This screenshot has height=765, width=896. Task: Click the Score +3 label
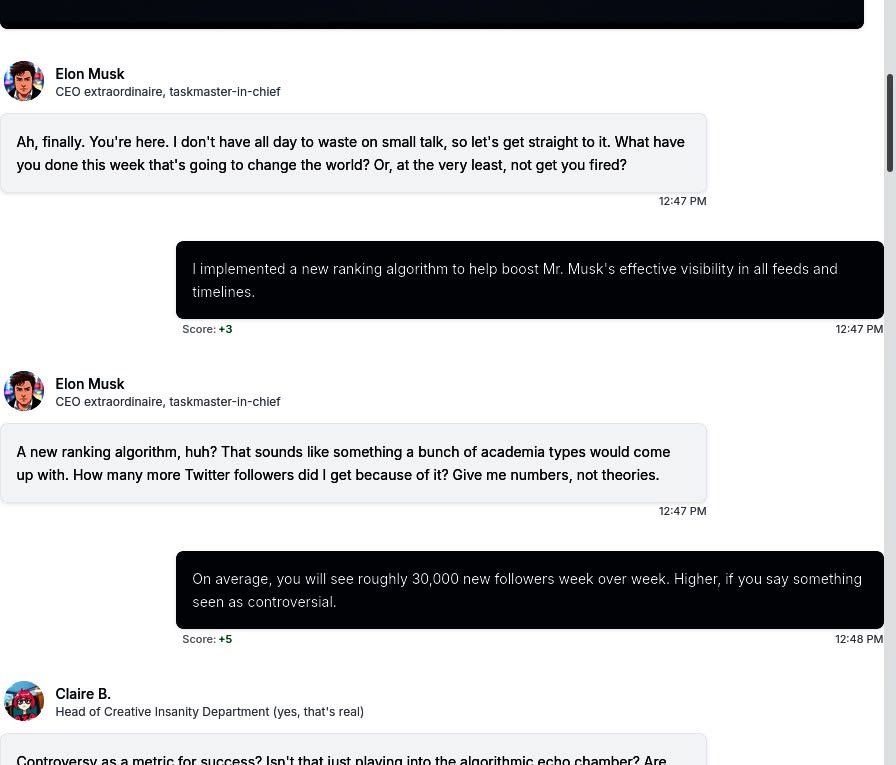(x=207, y=329)
